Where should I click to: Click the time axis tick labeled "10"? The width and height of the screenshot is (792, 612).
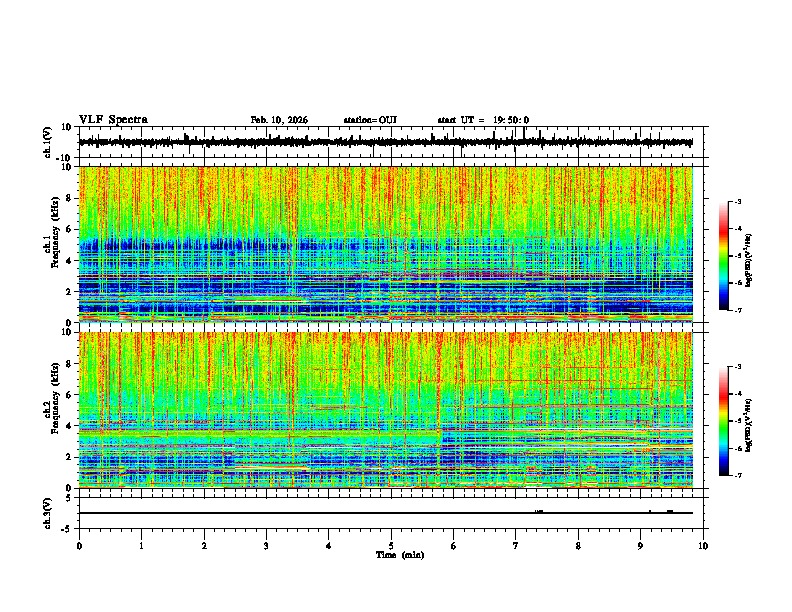tap(703, 546)
